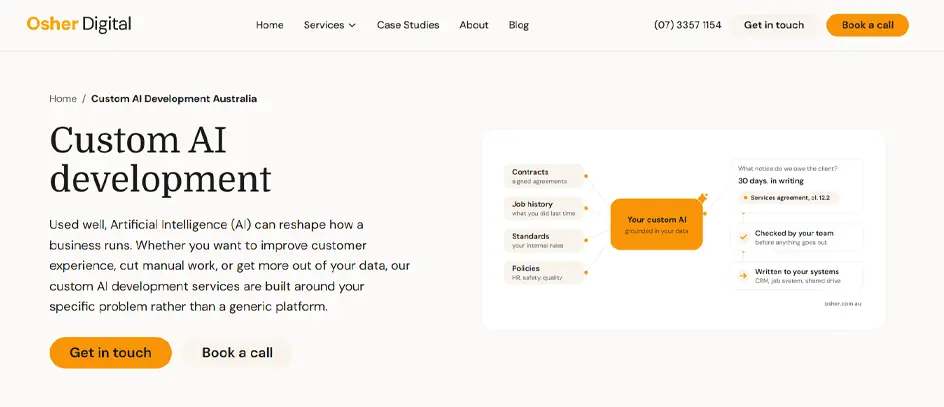Click the Policies card in the diagram
This screenshot has width=944, height=407.
544,273
